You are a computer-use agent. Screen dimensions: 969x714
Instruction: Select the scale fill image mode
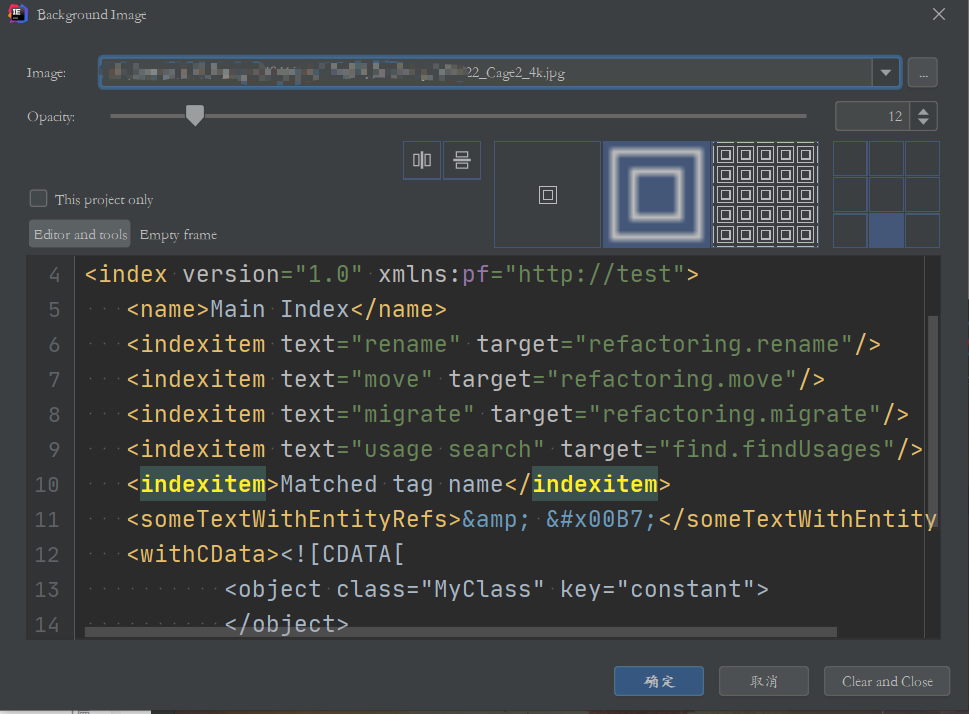pyautogui.click(x=656, y=195)
